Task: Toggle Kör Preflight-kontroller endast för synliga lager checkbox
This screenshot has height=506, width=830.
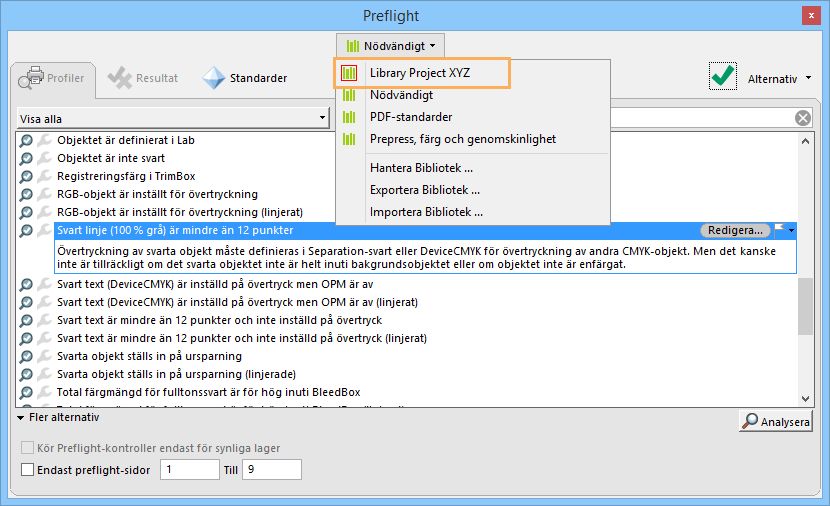Action: coord(28,448)
